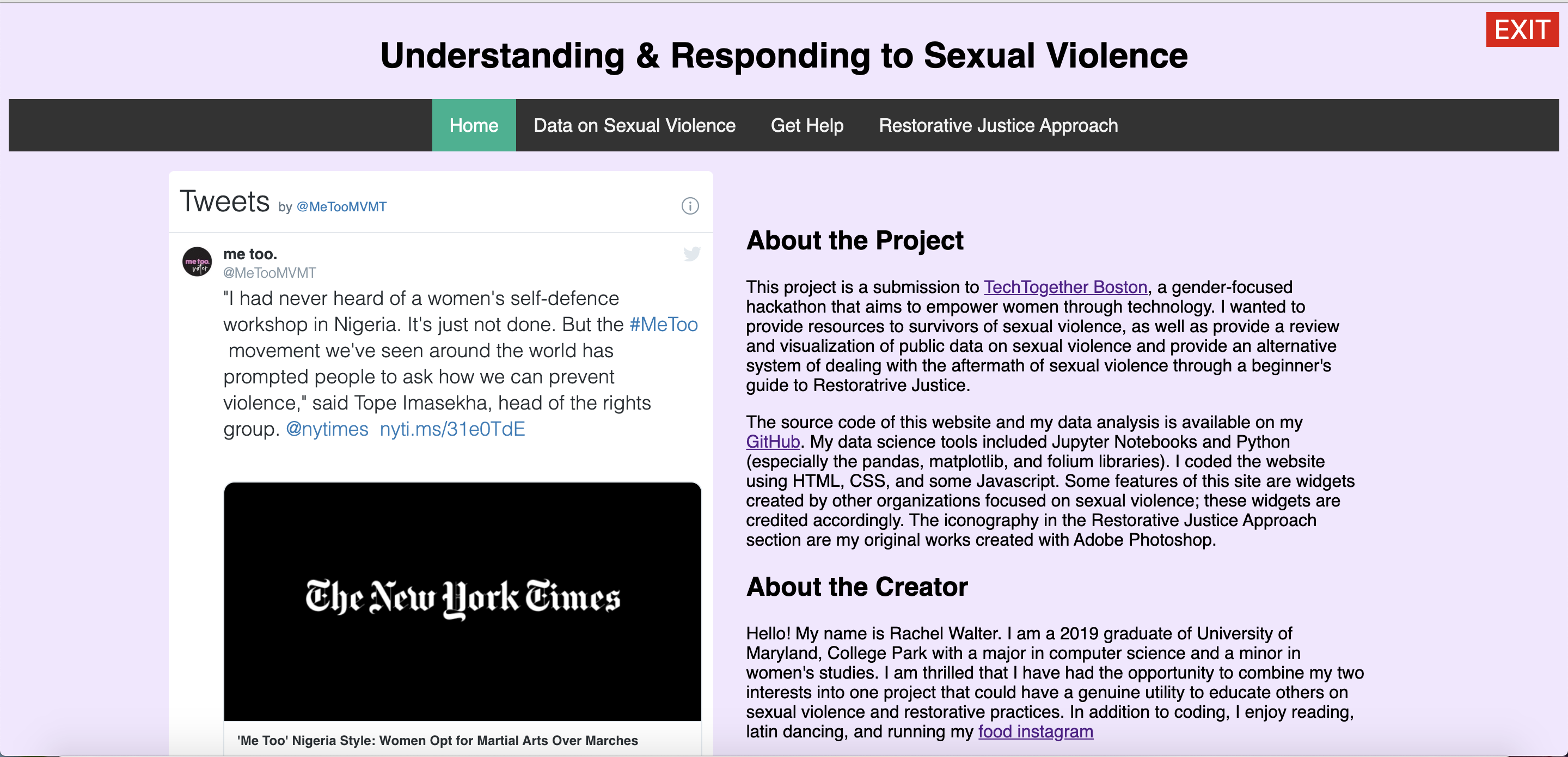Click the @MeTooMVMT link in Tweets header
Image resolution: width=1568 pixels, height=757 pixels.
[x=341, y=207]
